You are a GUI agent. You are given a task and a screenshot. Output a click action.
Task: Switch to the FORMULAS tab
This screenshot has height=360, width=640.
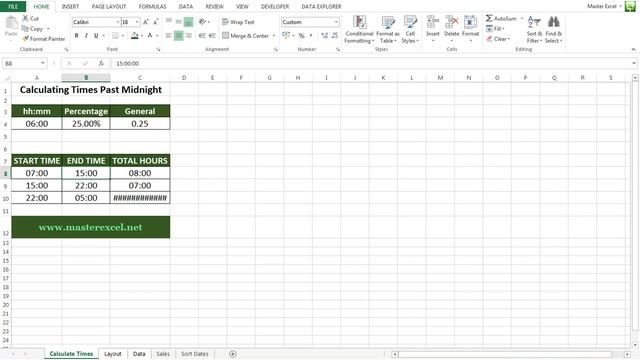(x=152, y=7)
